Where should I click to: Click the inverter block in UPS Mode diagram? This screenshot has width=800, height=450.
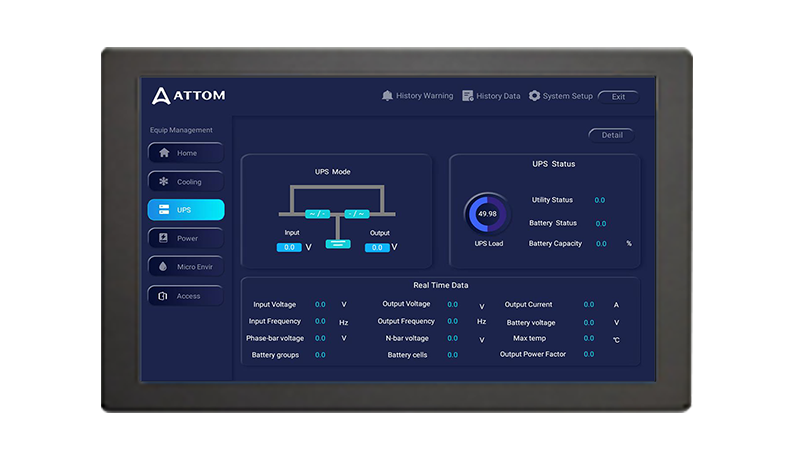357,213
